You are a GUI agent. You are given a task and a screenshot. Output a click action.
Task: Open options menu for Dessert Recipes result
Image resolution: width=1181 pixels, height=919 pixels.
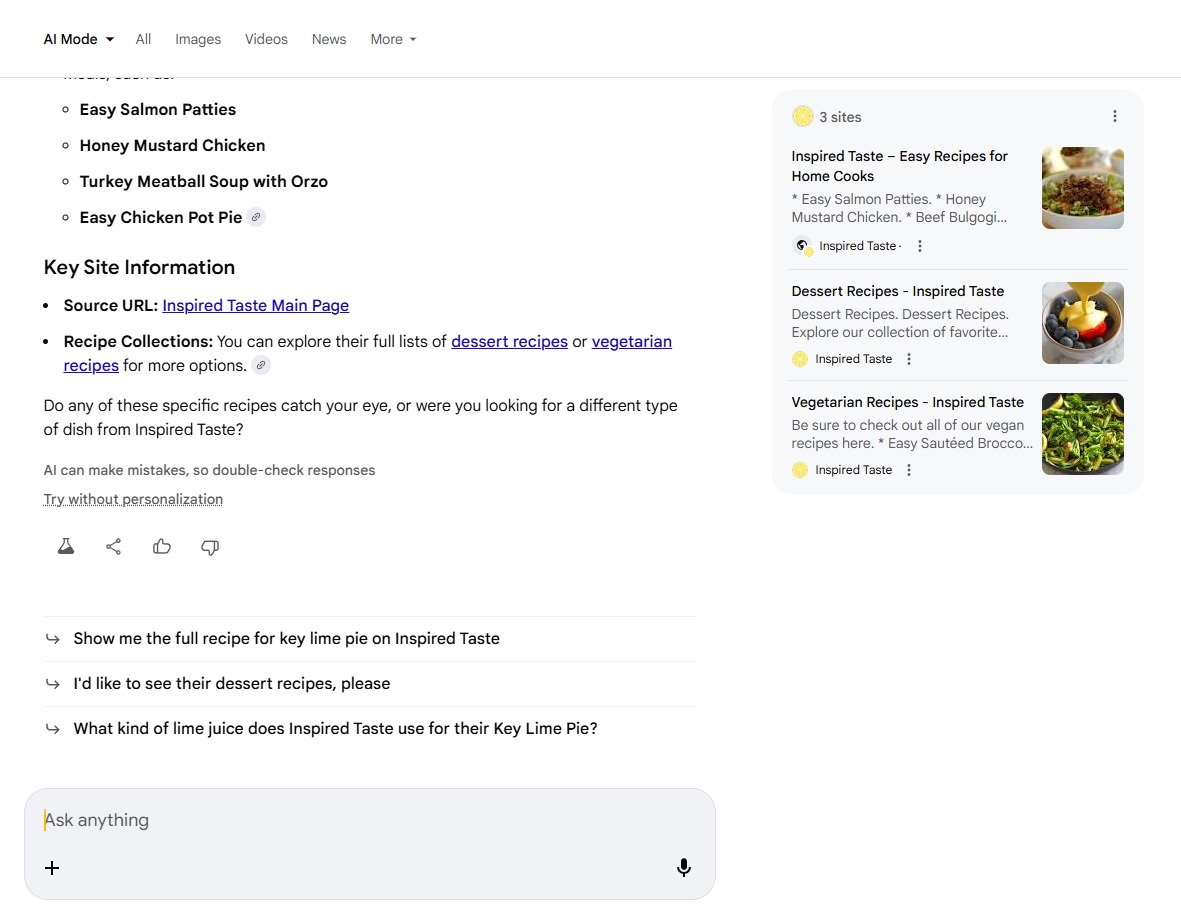point(909,359)
